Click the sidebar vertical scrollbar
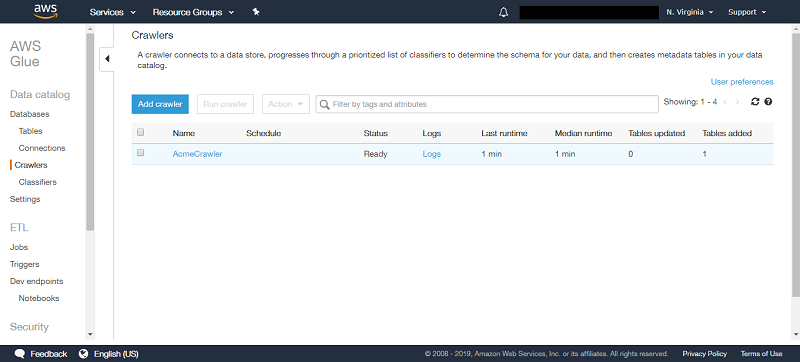 tap(90, 132)
